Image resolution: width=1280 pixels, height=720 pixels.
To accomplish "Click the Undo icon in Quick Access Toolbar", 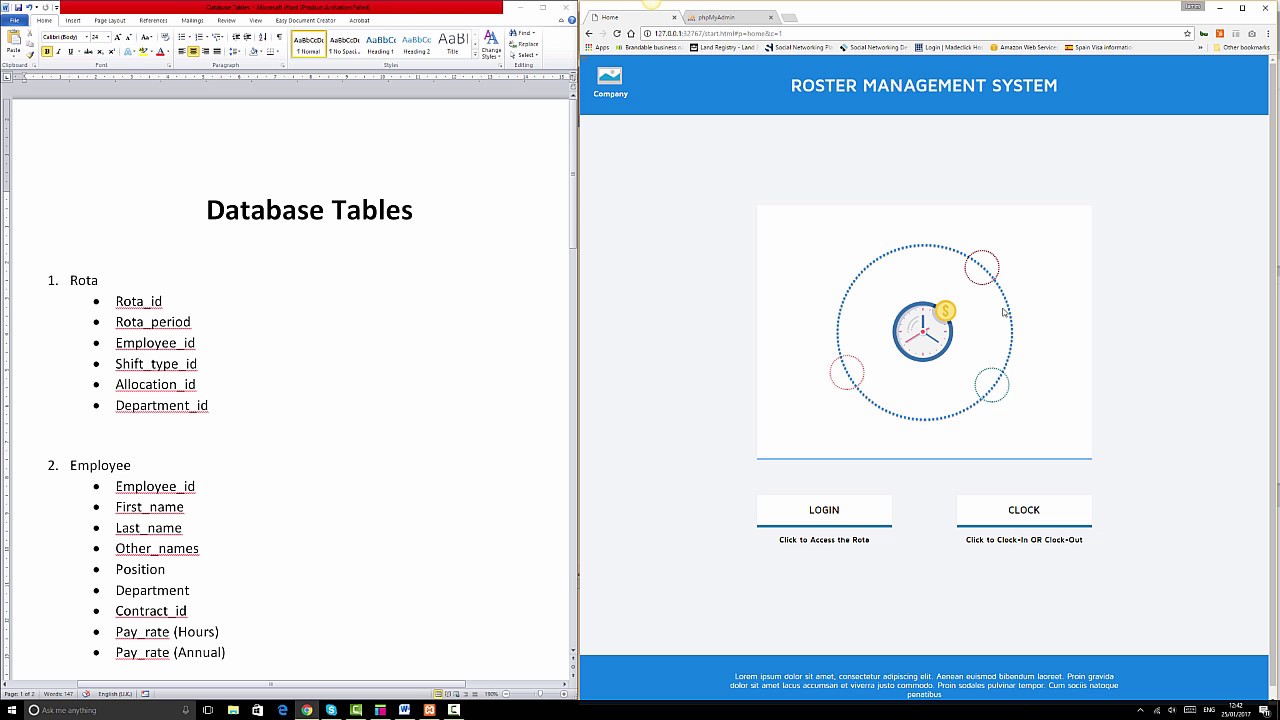I will (x=28, y=8).
